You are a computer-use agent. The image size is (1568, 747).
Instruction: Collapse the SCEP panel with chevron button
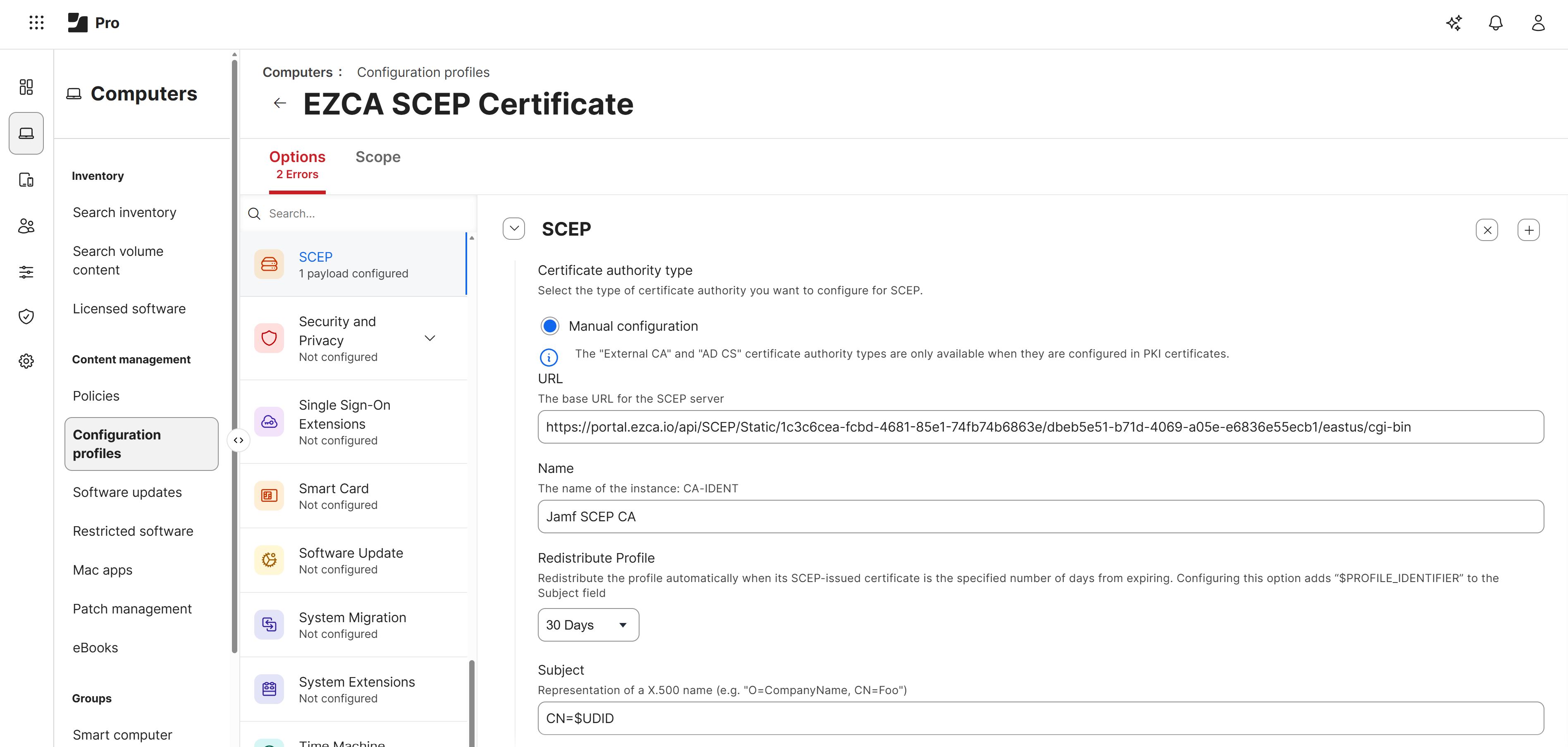[514, 228]
